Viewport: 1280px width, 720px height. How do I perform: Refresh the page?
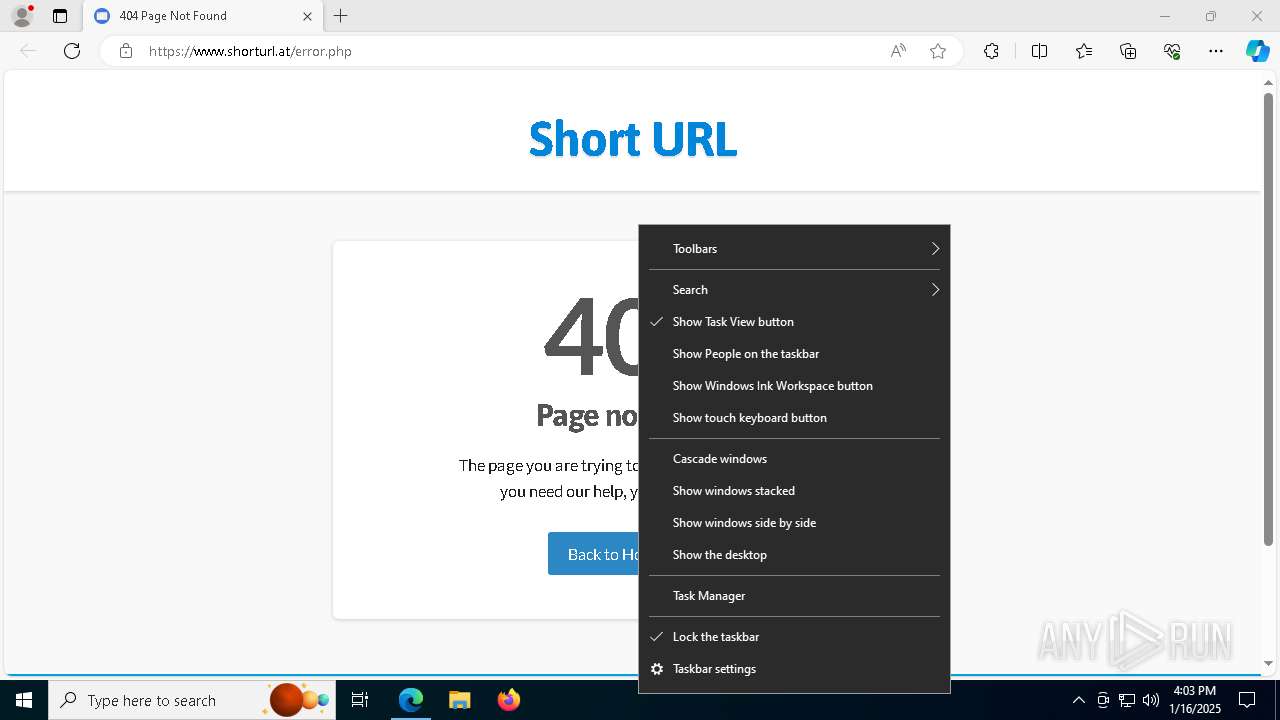tap(72, 51)
